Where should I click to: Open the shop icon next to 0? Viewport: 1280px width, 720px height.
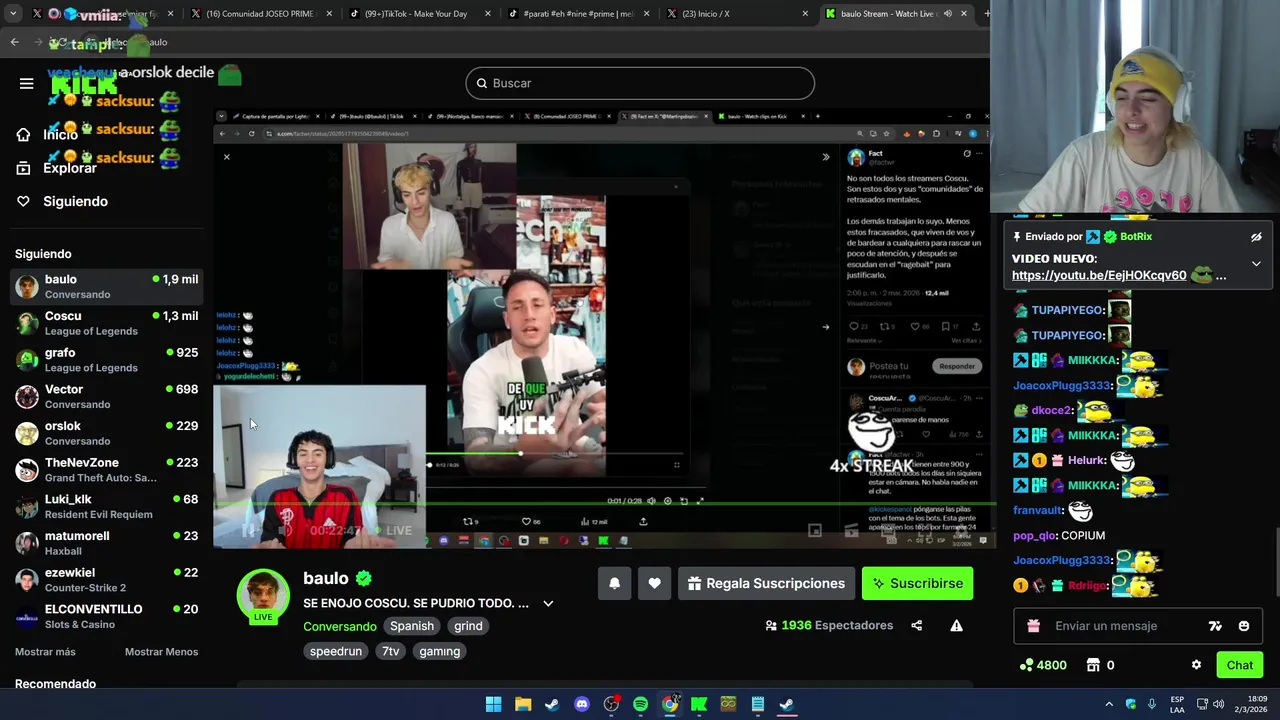[x=1093, y=665]
